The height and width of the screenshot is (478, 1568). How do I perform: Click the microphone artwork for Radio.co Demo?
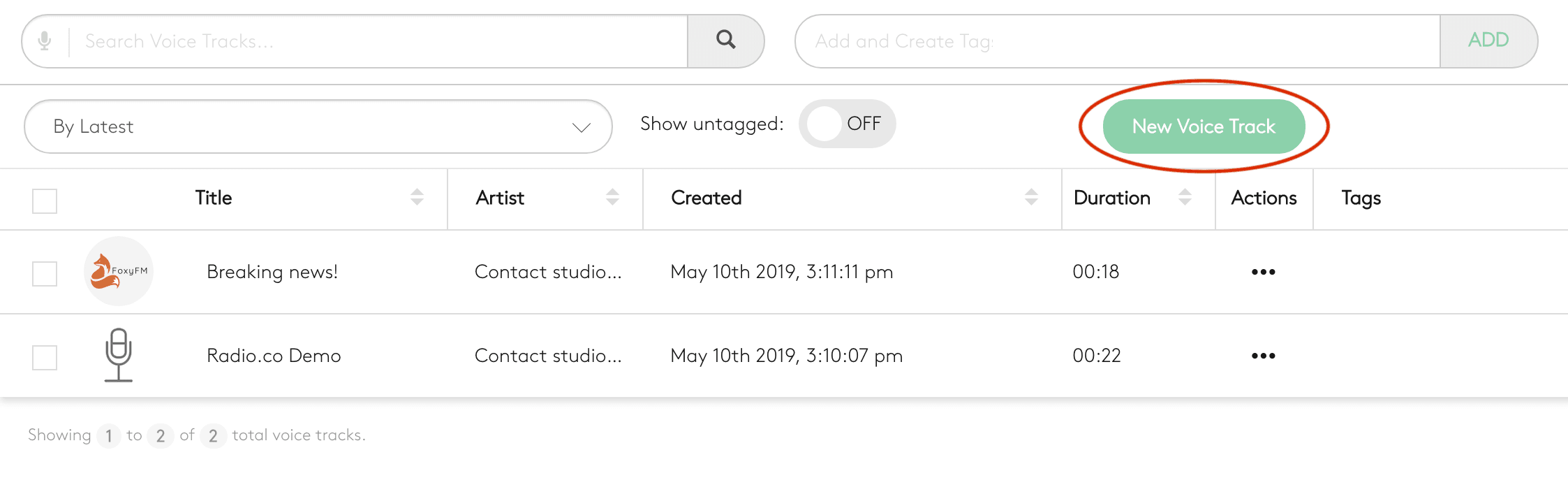[119, 355]
